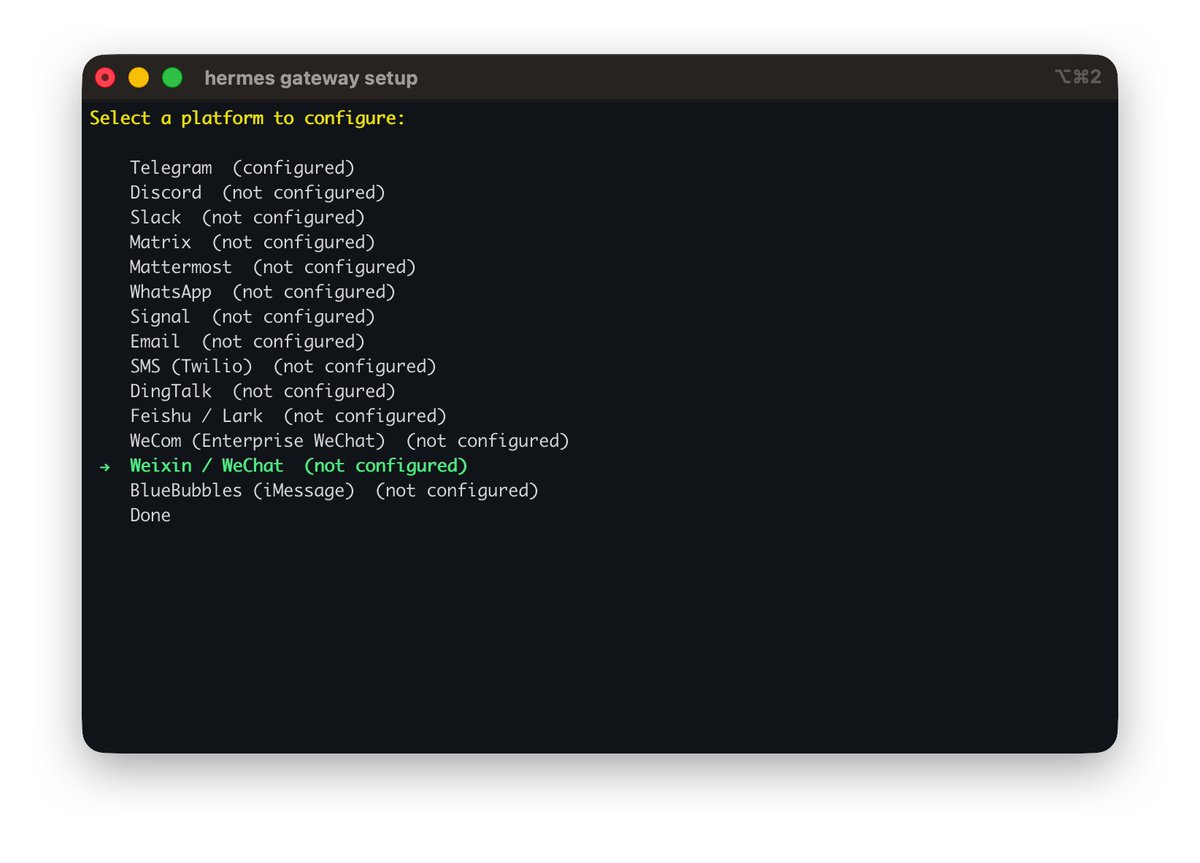Pick the Signal (not configured) row
This screenshot has width=1200, height=863.
(252, 316)
